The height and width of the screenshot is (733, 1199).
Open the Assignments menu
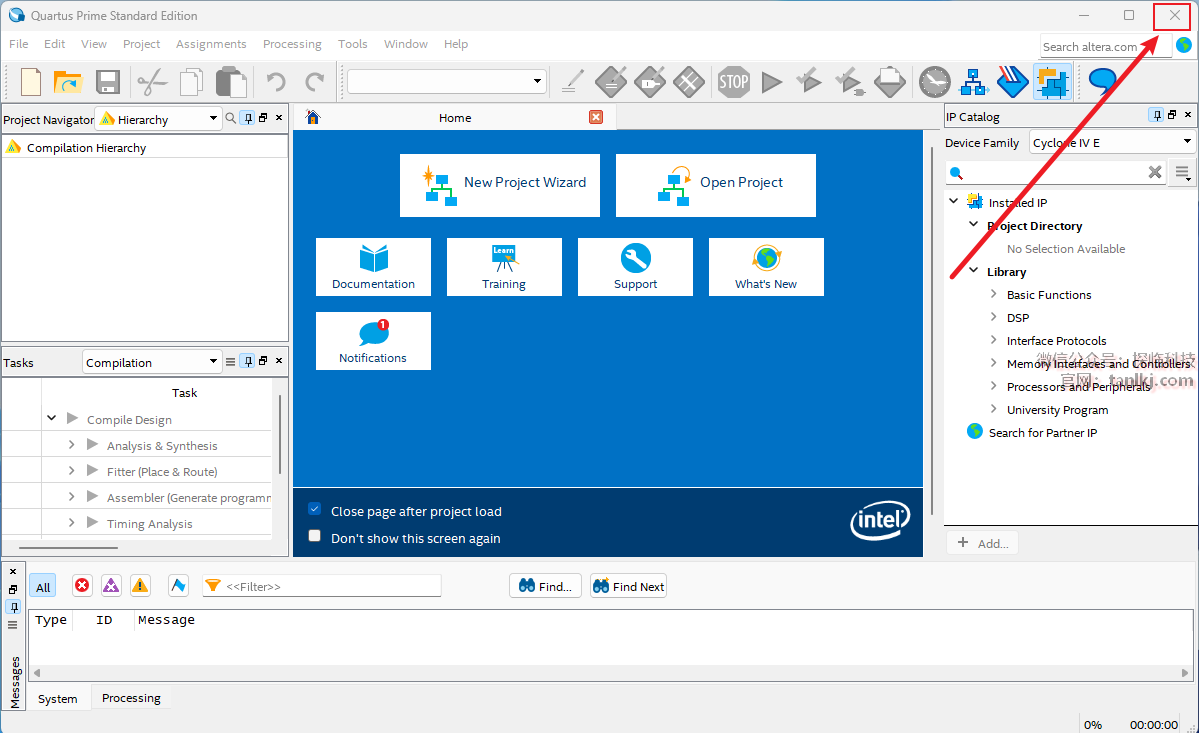[211, 44]
